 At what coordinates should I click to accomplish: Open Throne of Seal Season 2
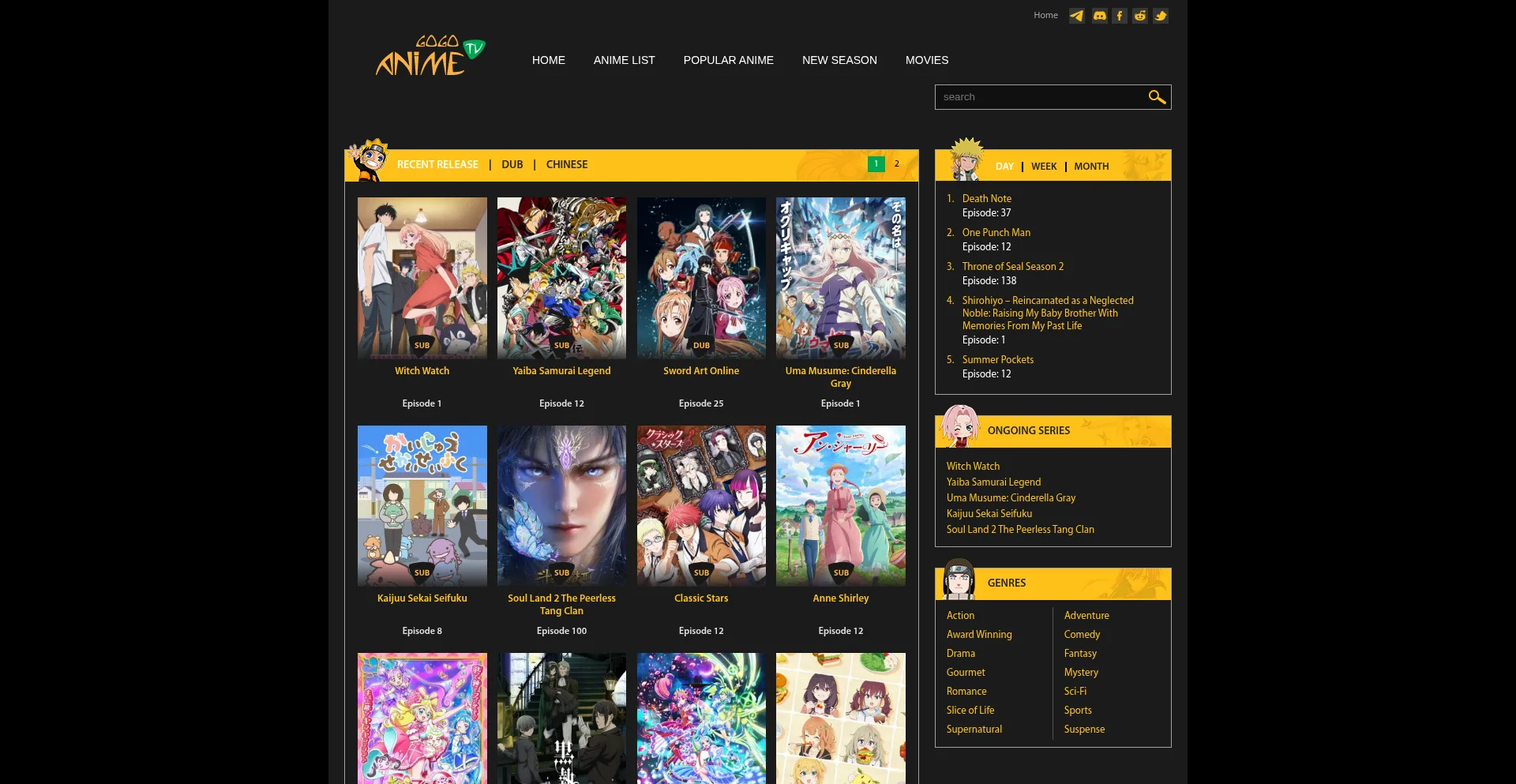tap(1012, 267)
